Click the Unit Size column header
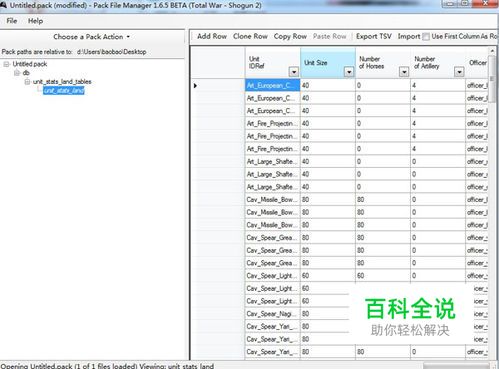499x369 pixels. coord(328,63)
